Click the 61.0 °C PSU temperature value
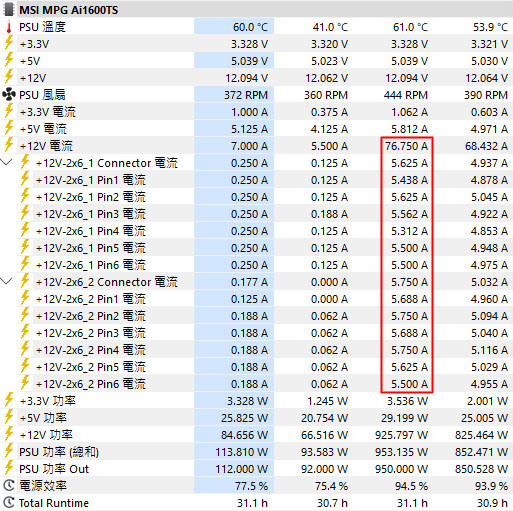Screen dimensions: 513x511 point(410,27)
